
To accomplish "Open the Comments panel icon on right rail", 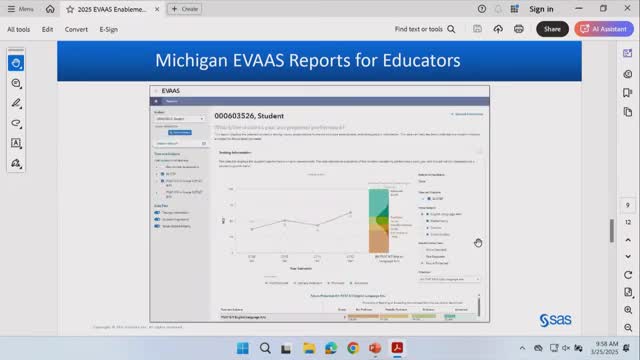I will [628, 74].
